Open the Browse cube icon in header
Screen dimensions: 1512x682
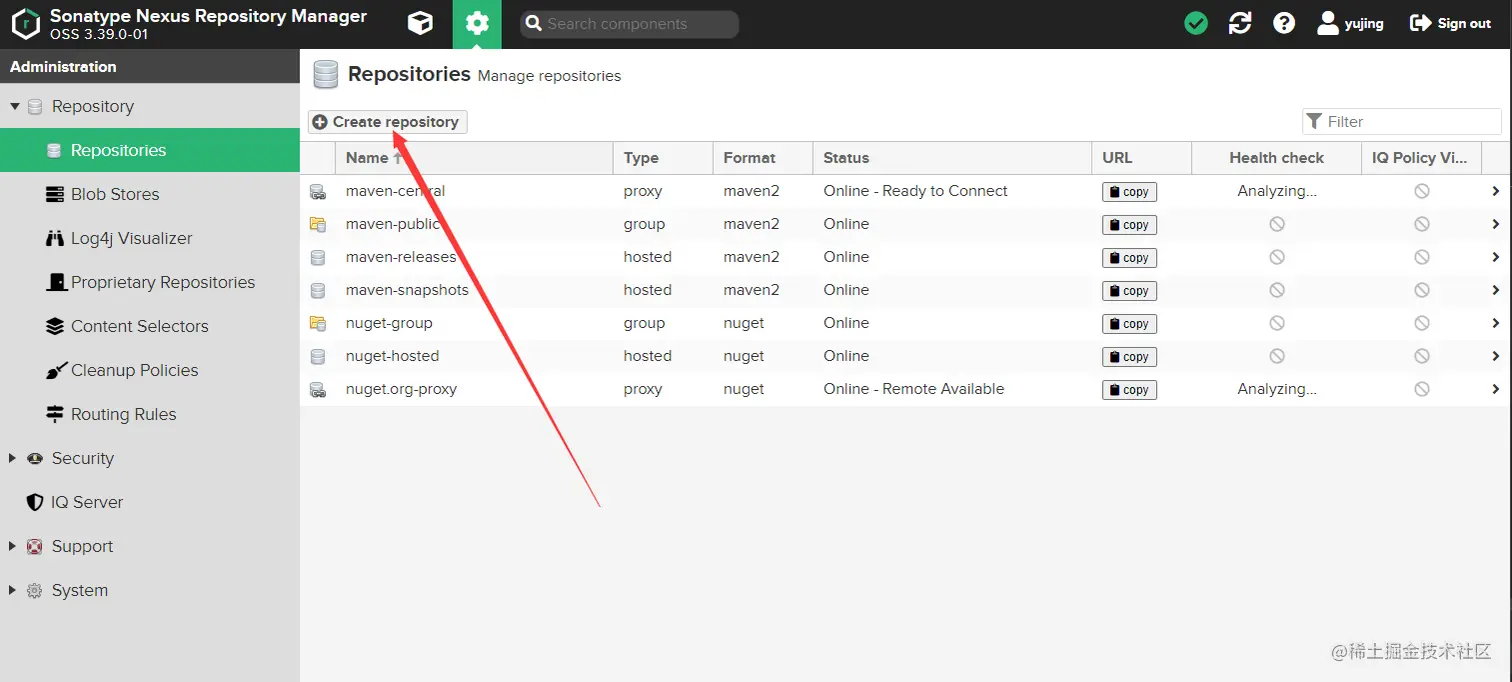coord(421,23)
